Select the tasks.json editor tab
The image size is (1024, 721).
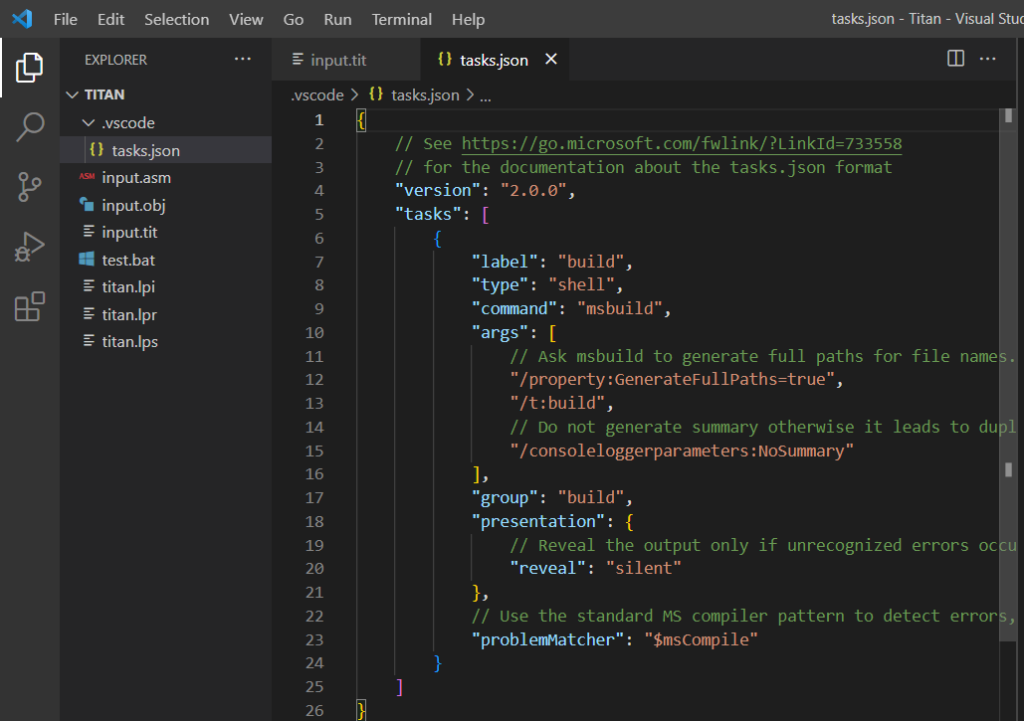494,59
